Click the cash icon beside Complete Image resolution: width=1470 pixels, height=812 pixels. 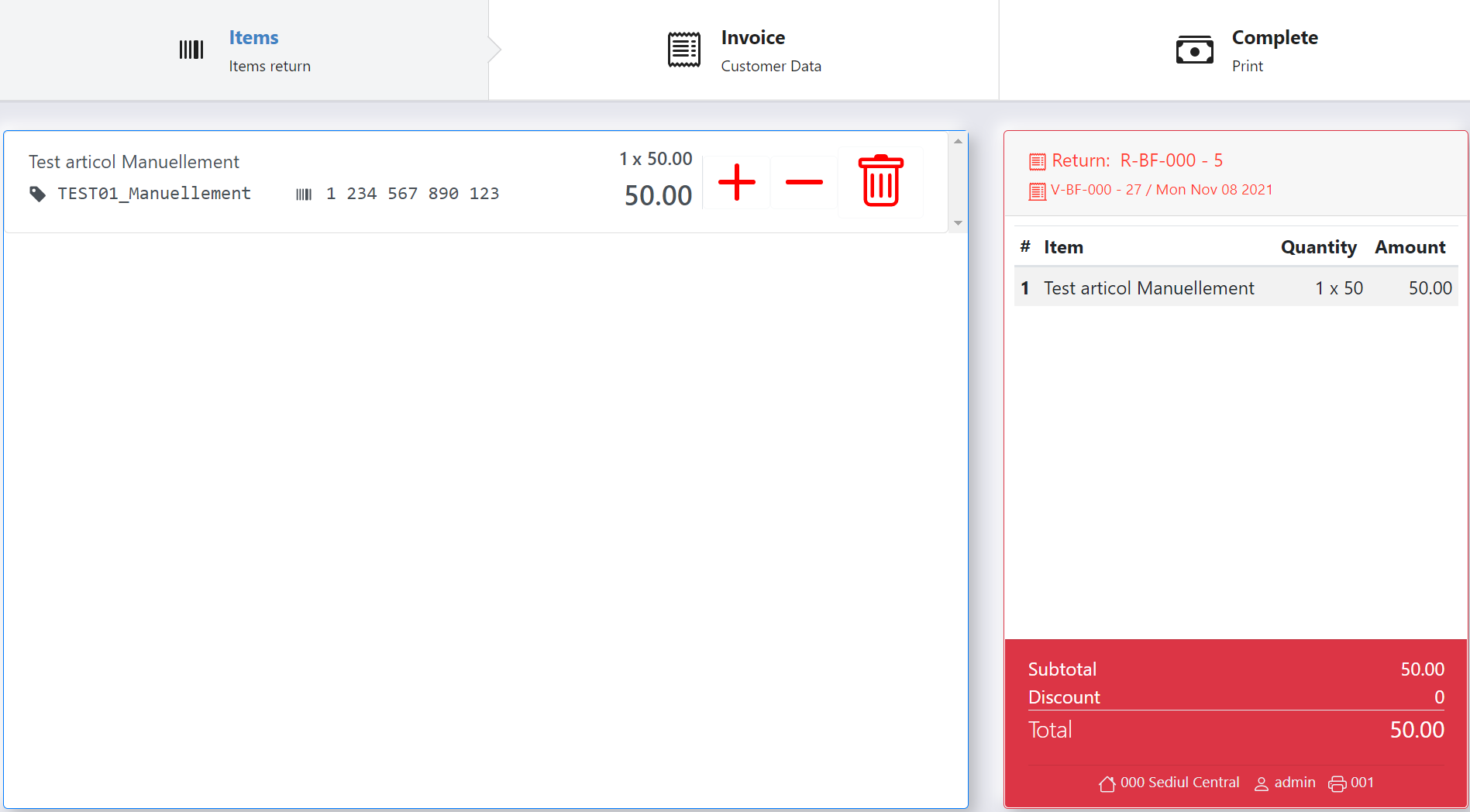tap(1195, 50)
